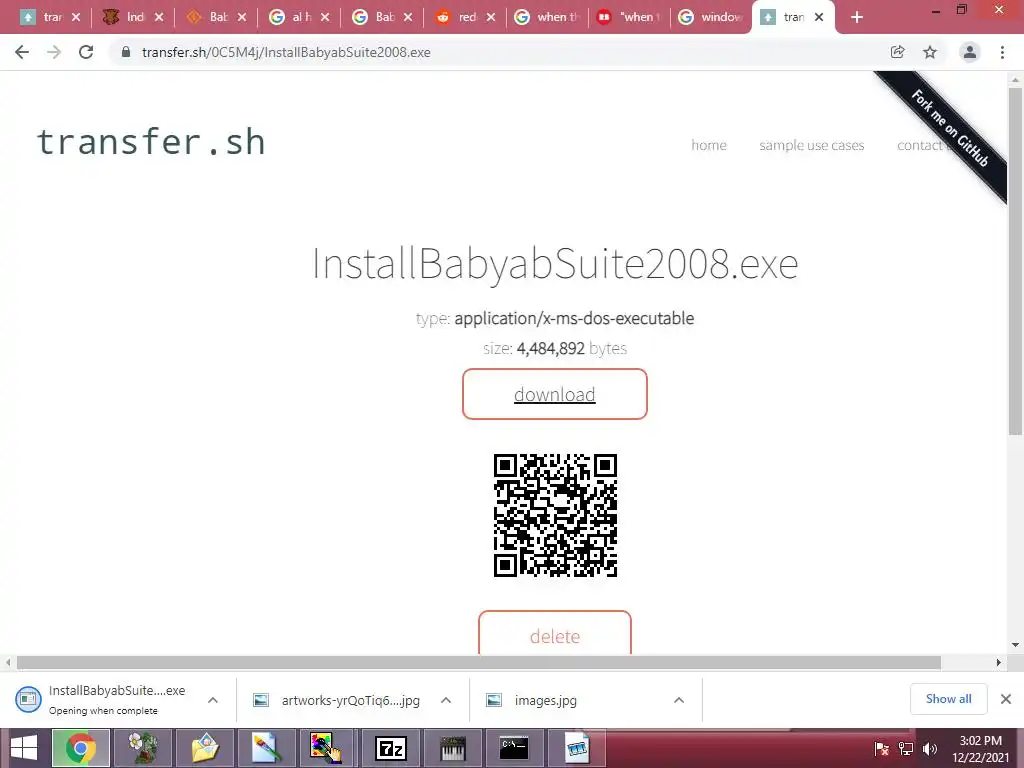Open the command prompt taskbar icon
Image resolution: width=1024 pixels, height=768 pixels.
[x=514, y=748]
